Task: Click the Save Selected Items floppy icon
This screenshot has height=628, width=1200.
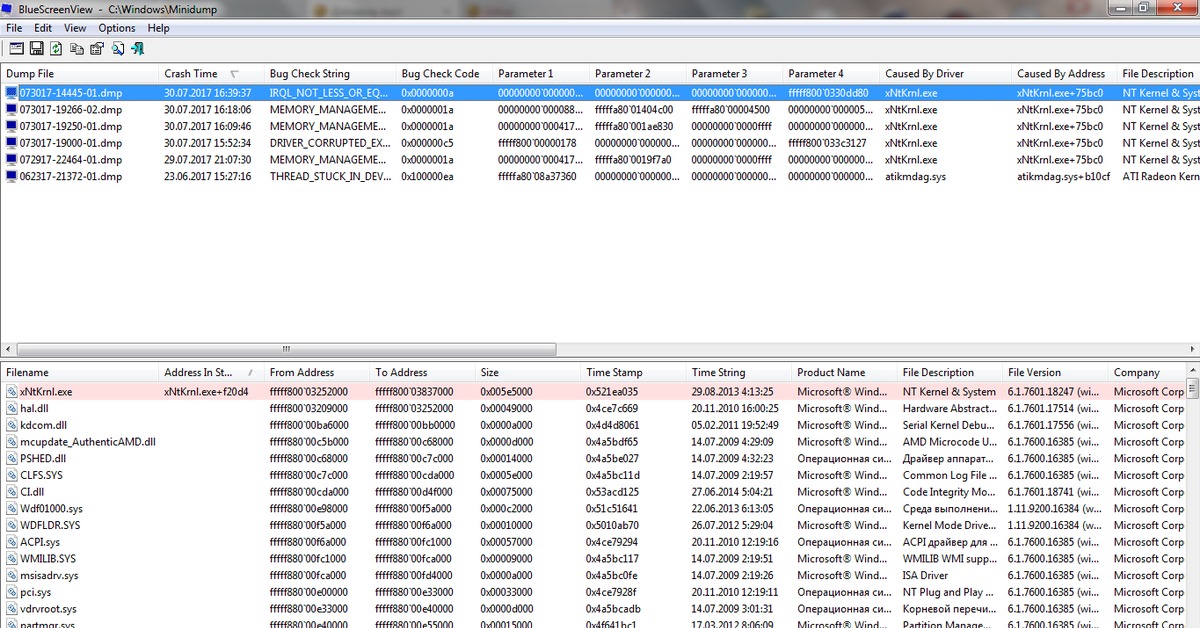Action: pyautogui.click(x=36, y=48)
